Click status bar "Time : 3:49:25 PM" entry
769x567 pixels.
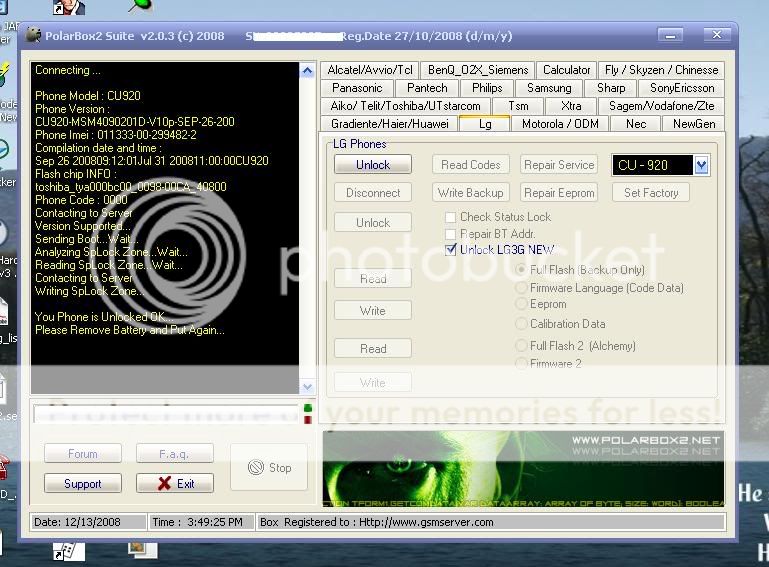pyautogui.click(x=202, y=522)
